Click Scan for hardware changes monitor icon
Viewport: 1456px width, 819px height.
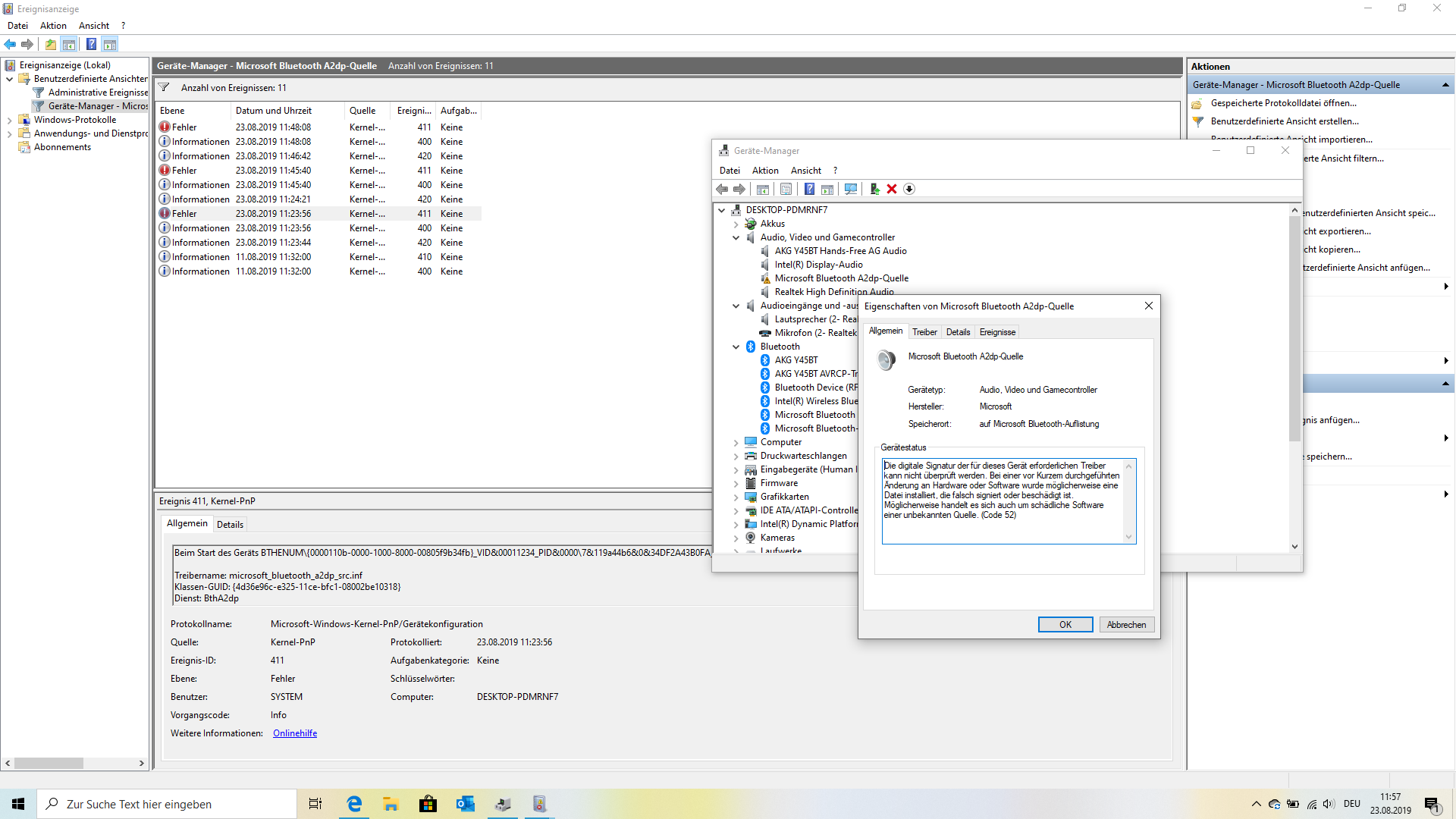pos(851,189)
